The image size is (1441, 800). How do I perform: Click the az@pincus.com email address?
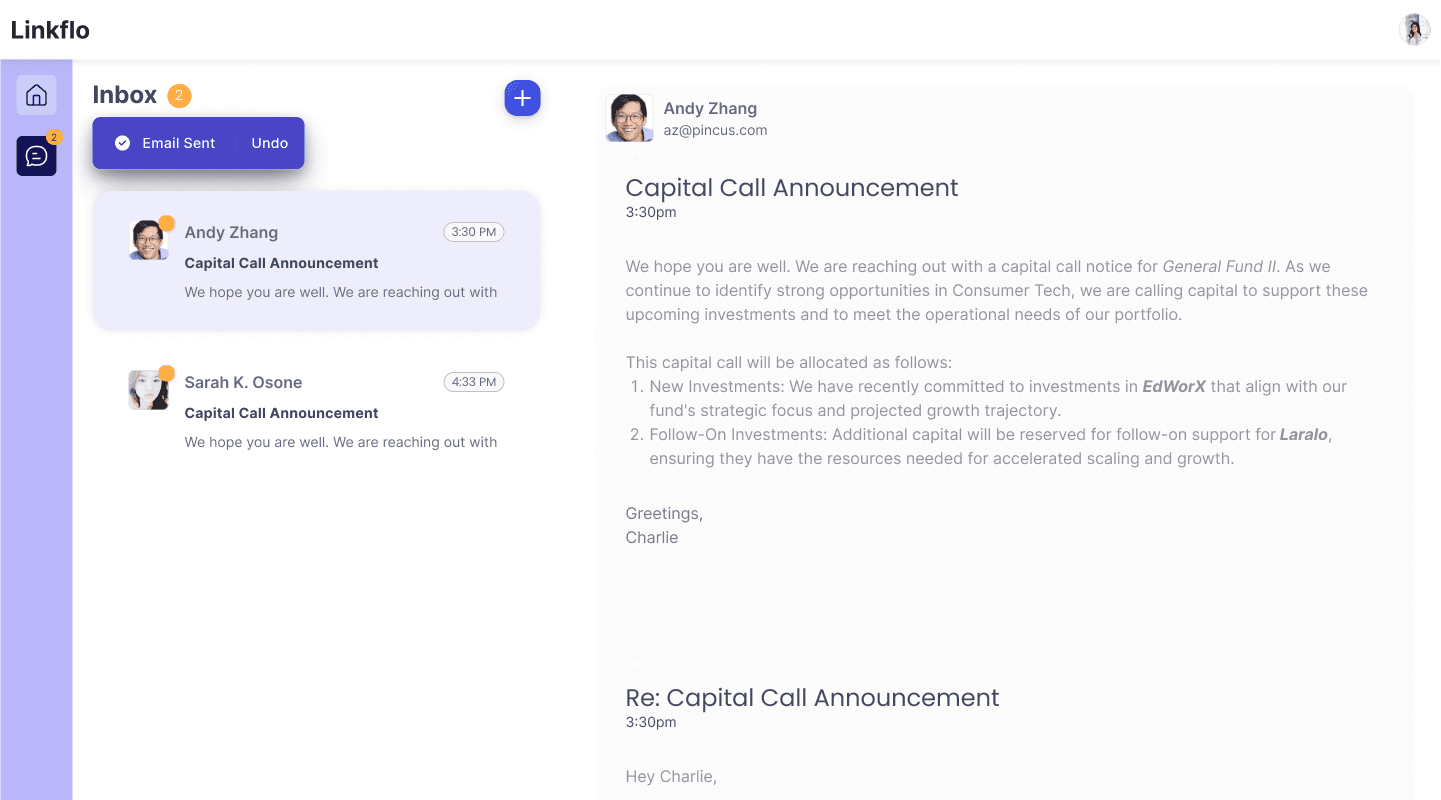coord(715,130)
